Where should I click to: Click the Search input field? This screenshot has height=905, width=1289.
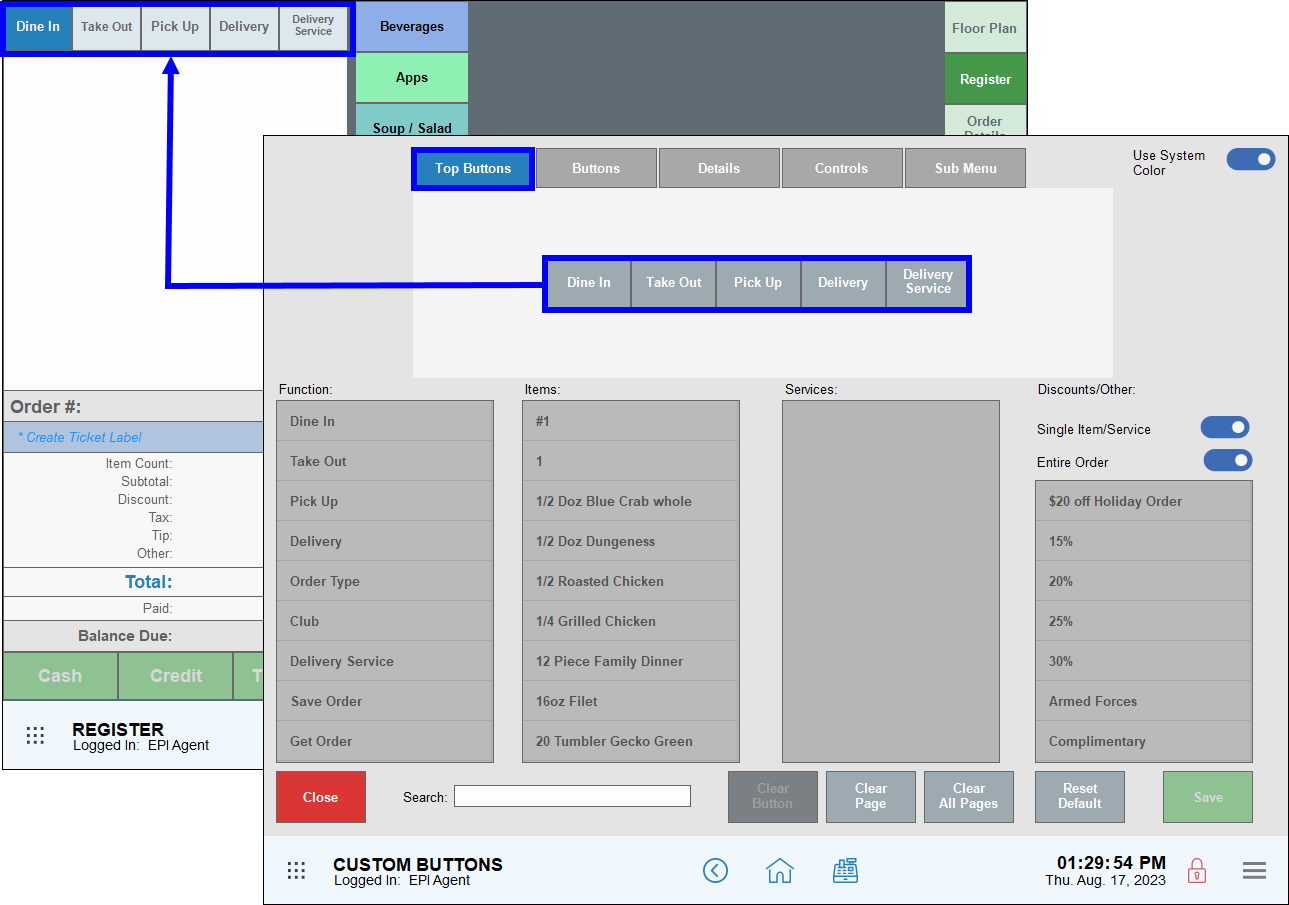point(572,796)
